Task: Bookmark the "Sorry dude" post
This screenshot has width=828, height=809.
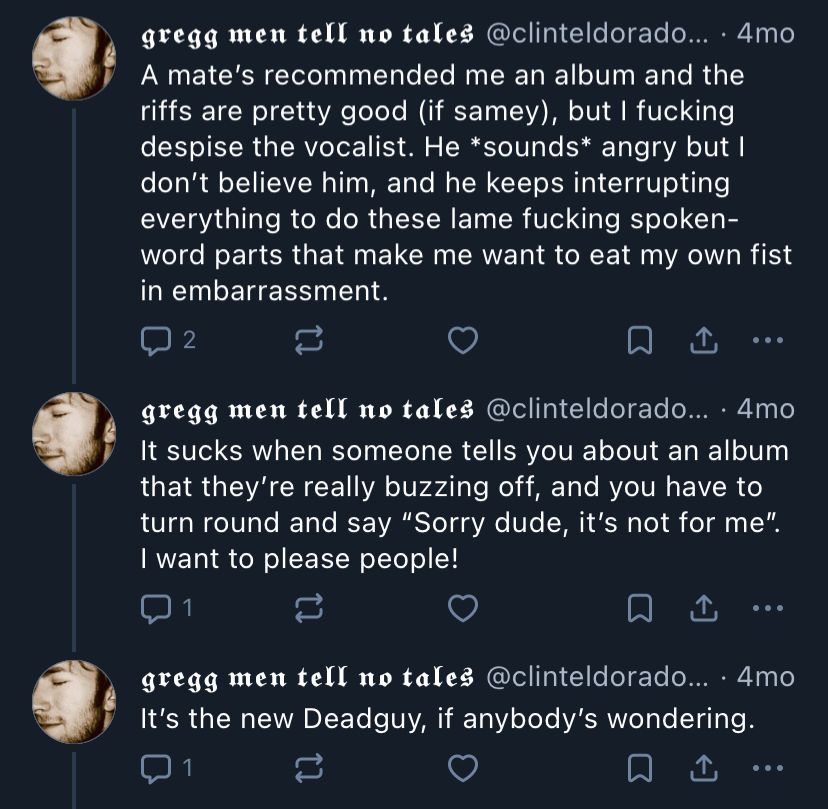Action: tap(638, 607)
